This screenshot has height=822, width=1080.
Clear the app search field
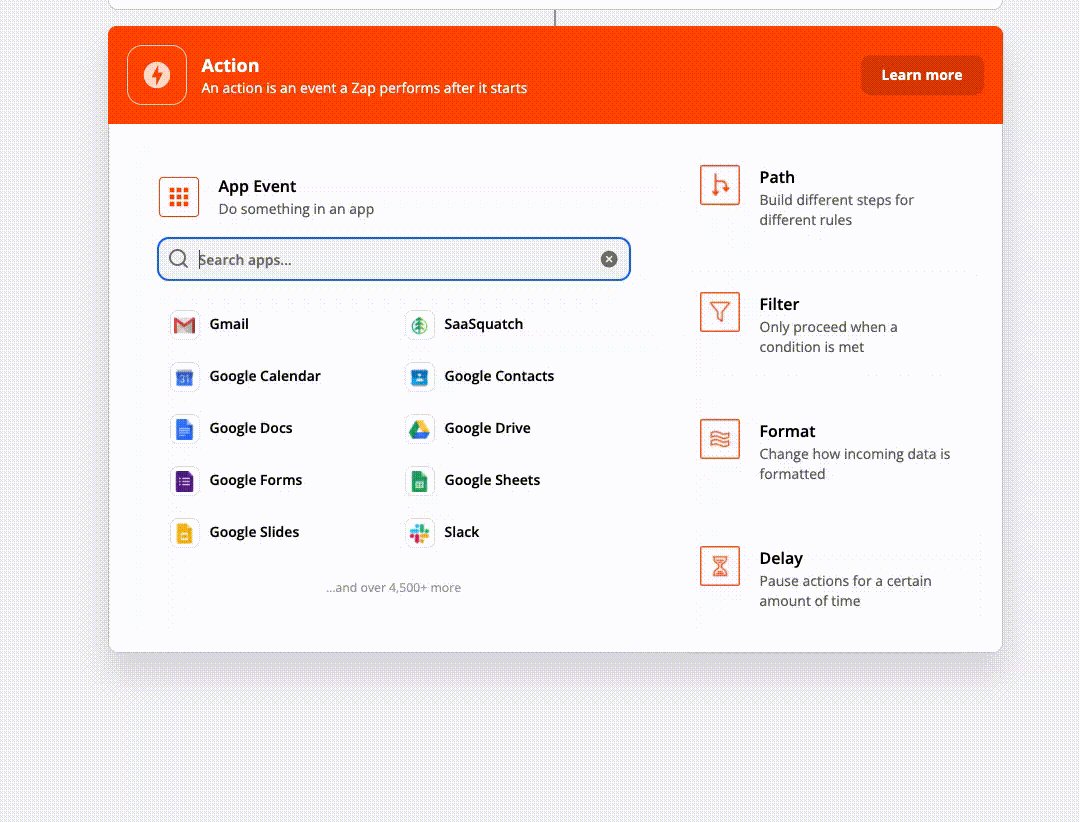609,258
